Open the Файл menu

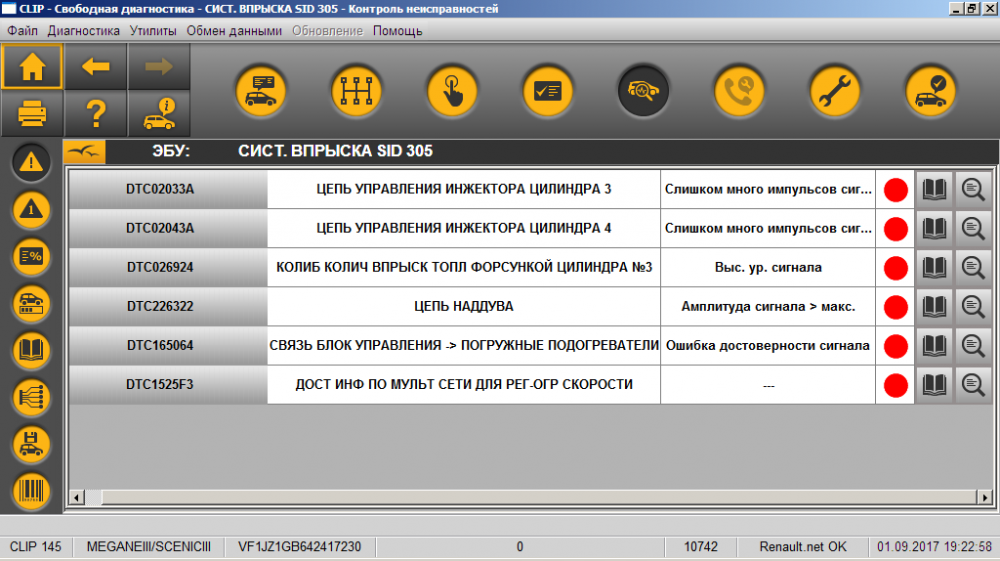22,31
